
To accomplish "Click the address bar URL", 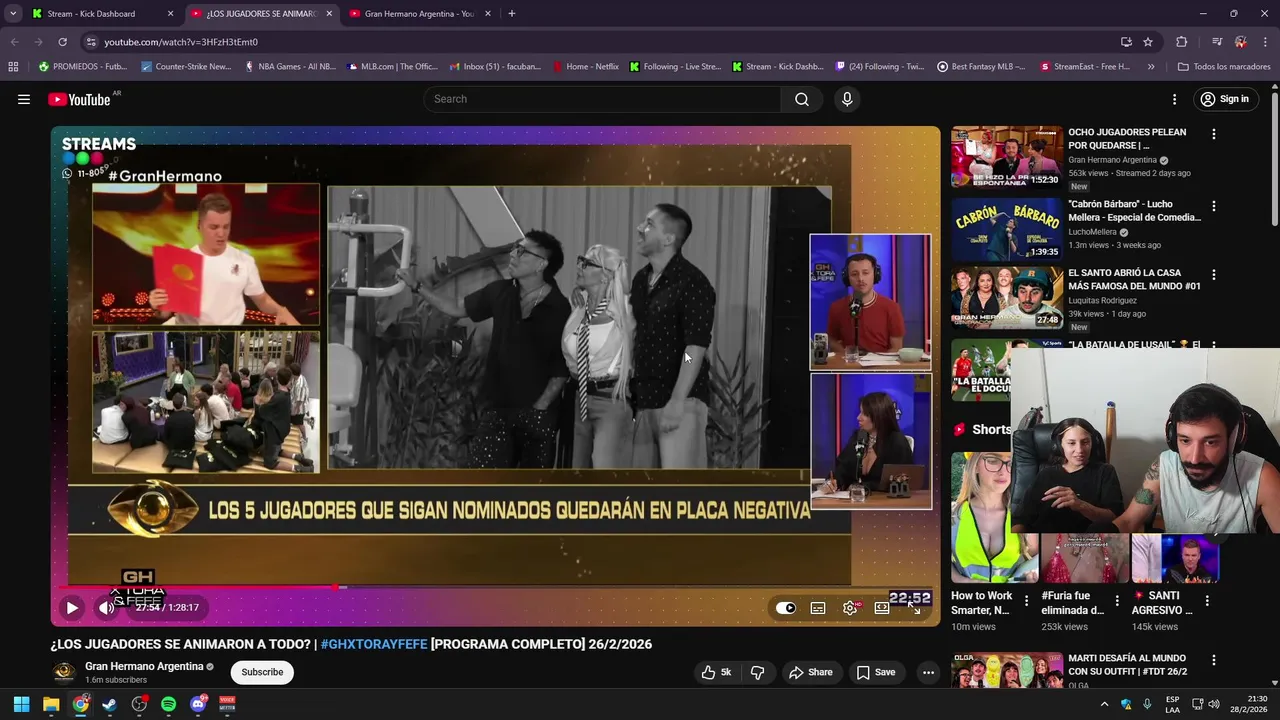I will [181, 42].
